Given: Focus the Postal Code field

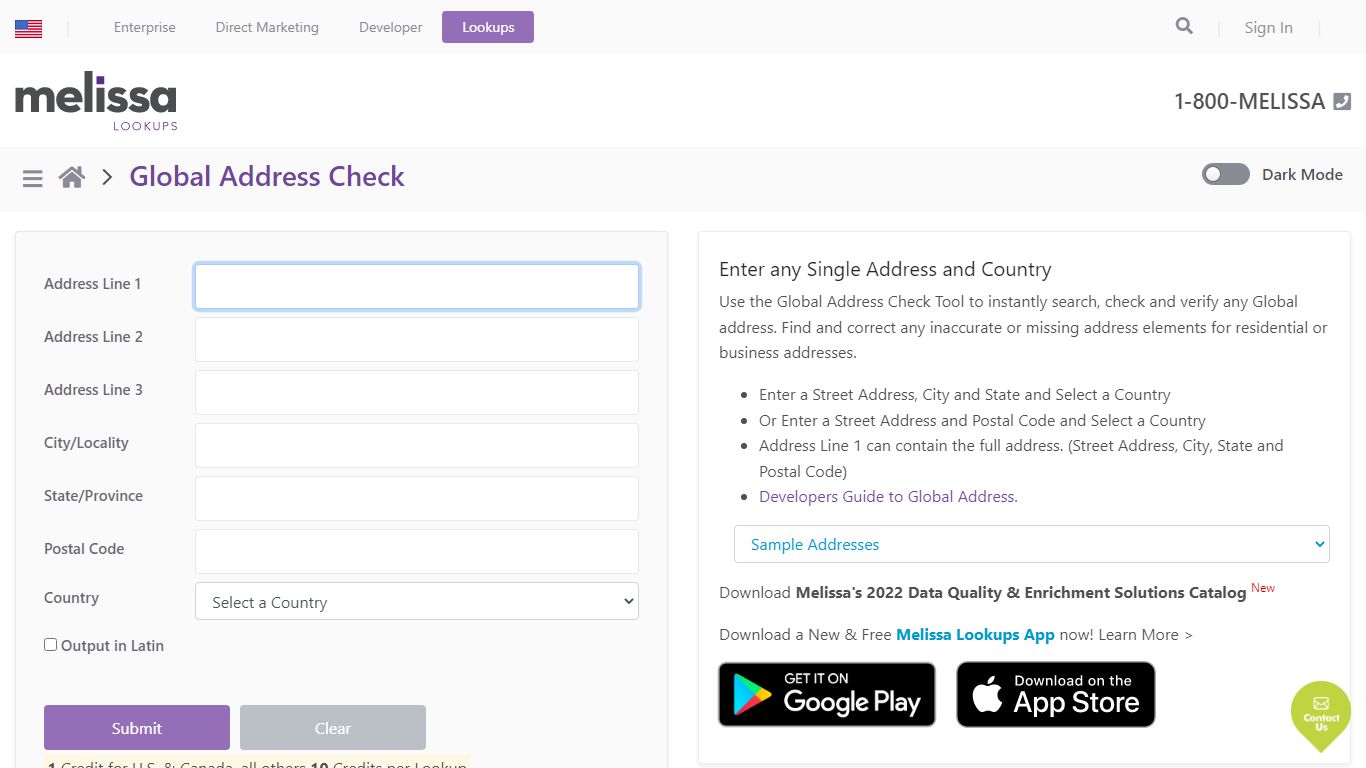Looking at the screenshot, I should (x=417, y=551).
